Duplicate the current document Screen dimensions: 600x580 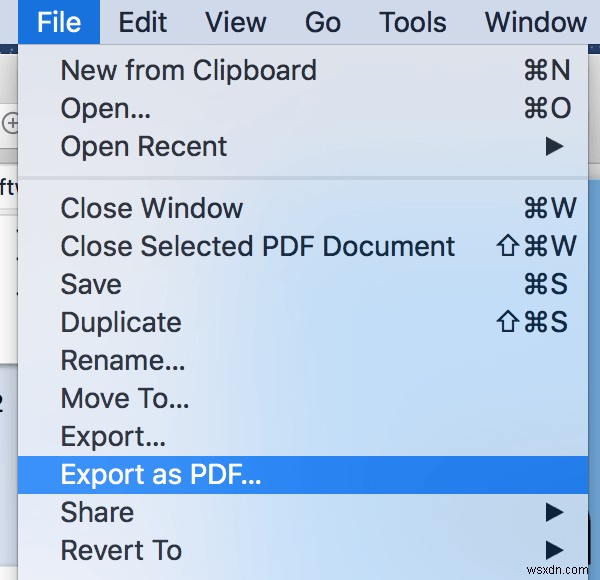[121, 322]
